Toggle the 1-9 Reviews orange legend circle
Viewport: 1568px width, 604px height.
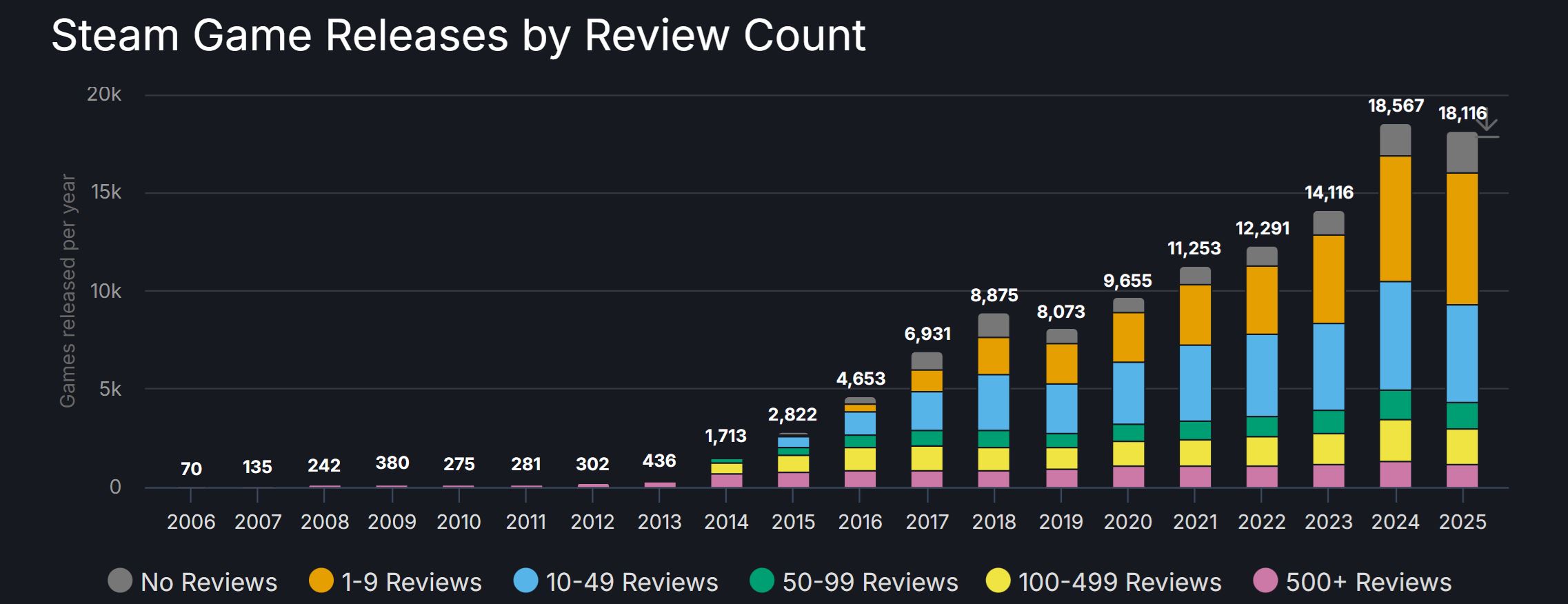click(321, 581)
